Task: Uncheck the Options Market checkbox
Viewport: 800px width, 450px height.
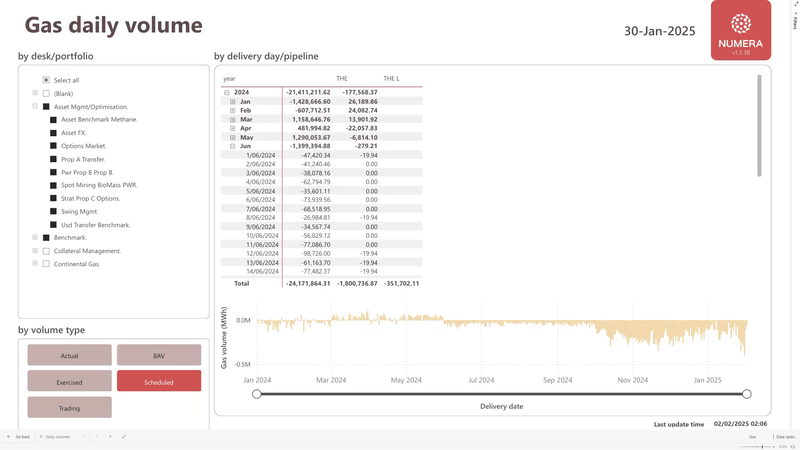Action: [53, 146]
